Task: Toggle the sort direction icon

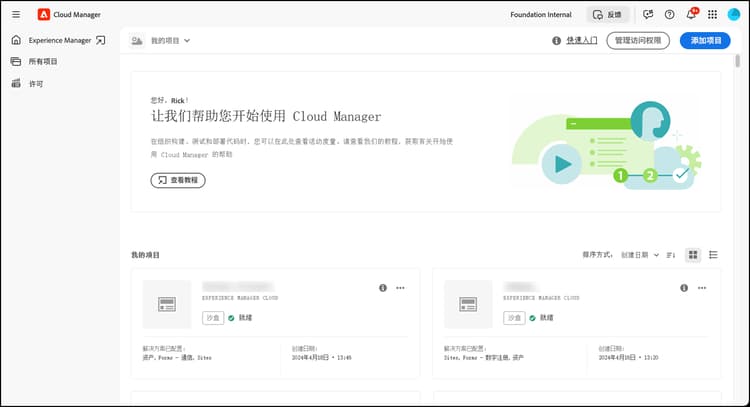Action: (671, 255)
